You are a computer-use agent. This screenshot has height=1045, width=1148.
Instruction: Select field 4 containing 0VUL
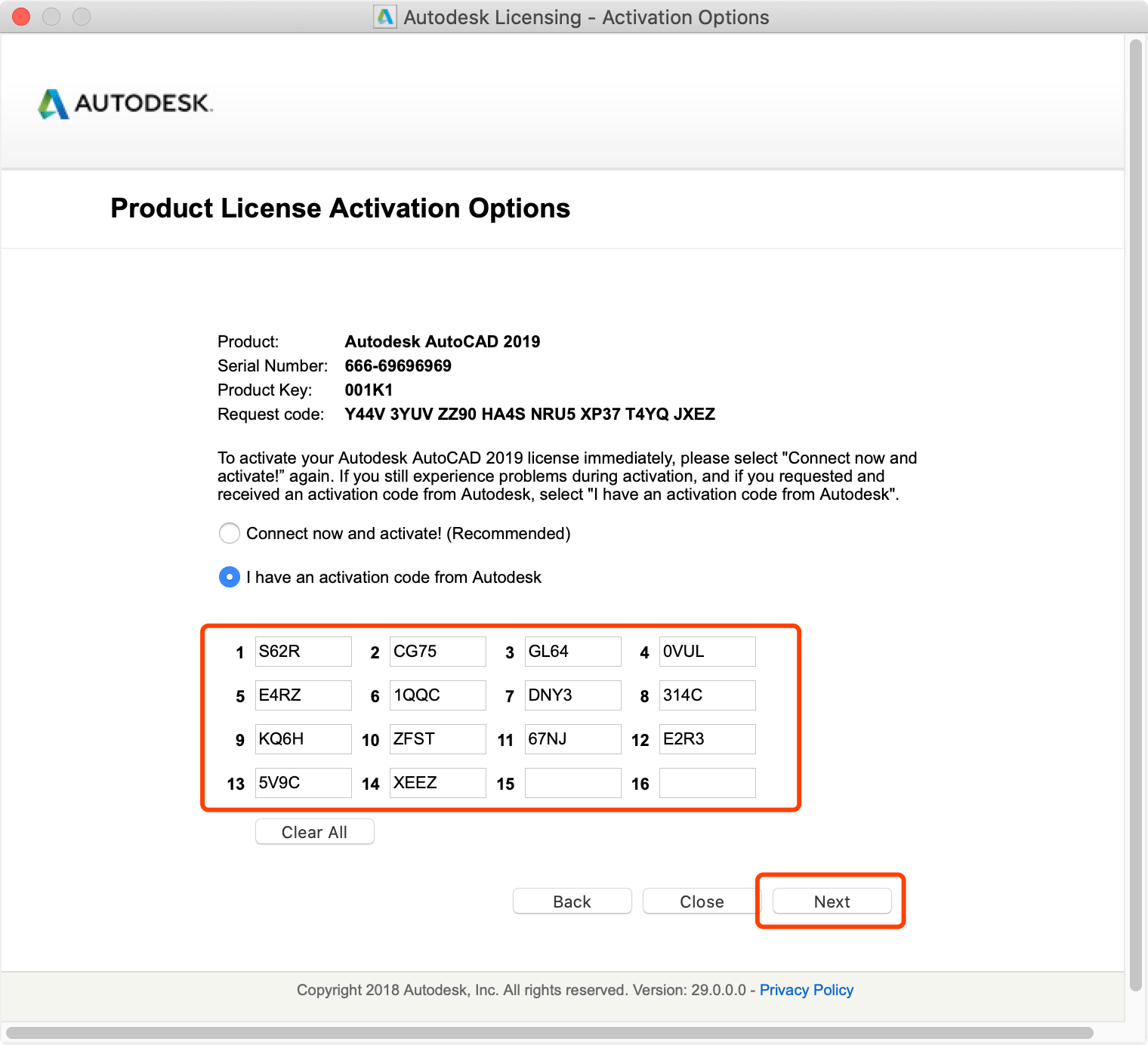(x=707, y=651)
